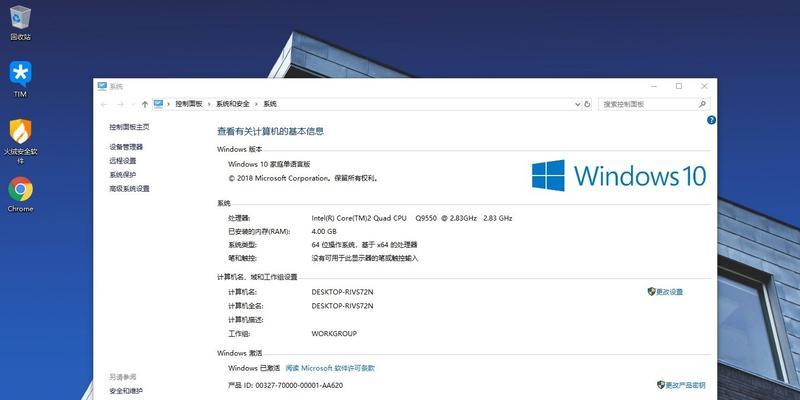Launch the Chrome desktop icon
800x400 pixels.
coord(20,194)
